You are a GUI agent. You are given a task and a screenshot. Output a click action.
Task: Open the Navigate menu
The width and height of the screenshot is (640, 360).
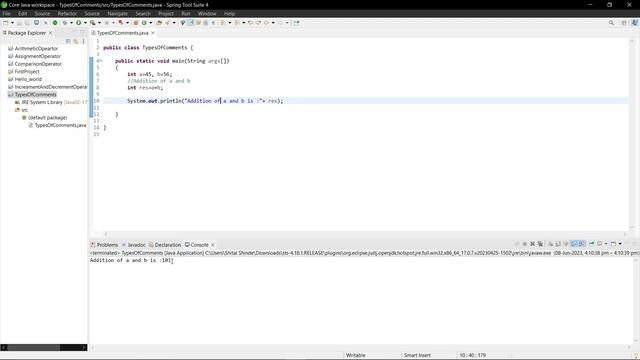coord(118,13)
